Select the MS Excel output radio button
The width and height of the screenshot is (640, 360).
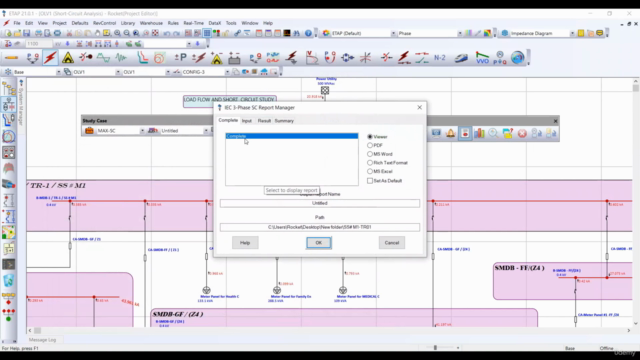click(x=370, y=171)
